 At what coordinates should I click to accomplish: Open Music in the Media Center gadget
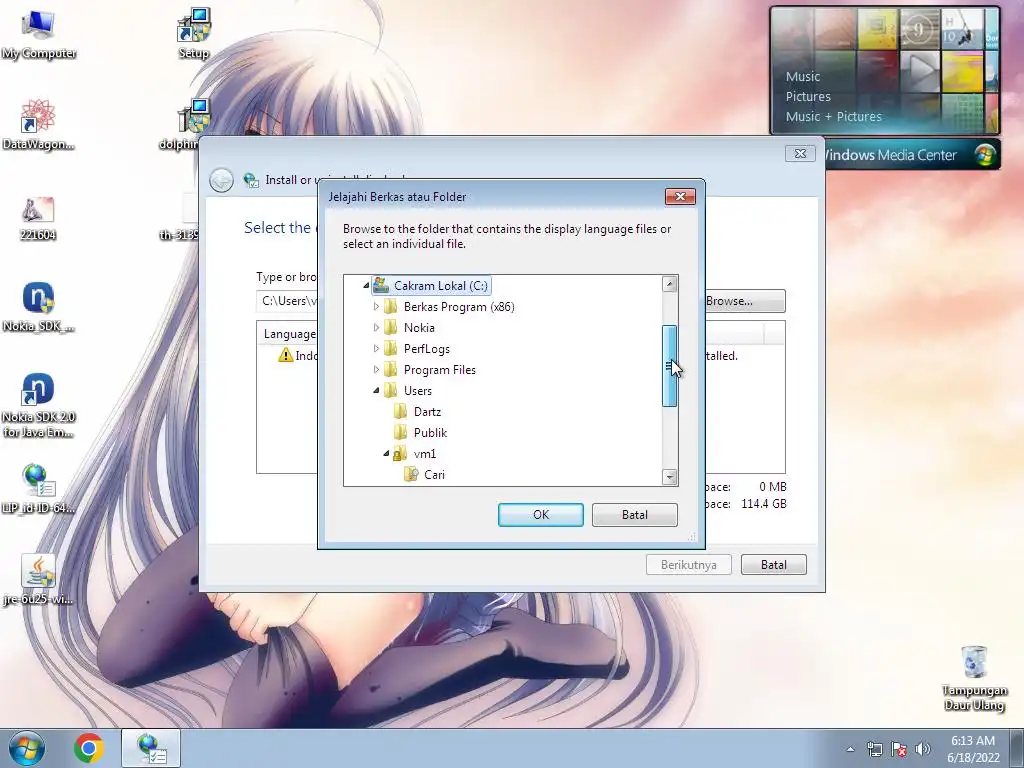click(803, 76)
